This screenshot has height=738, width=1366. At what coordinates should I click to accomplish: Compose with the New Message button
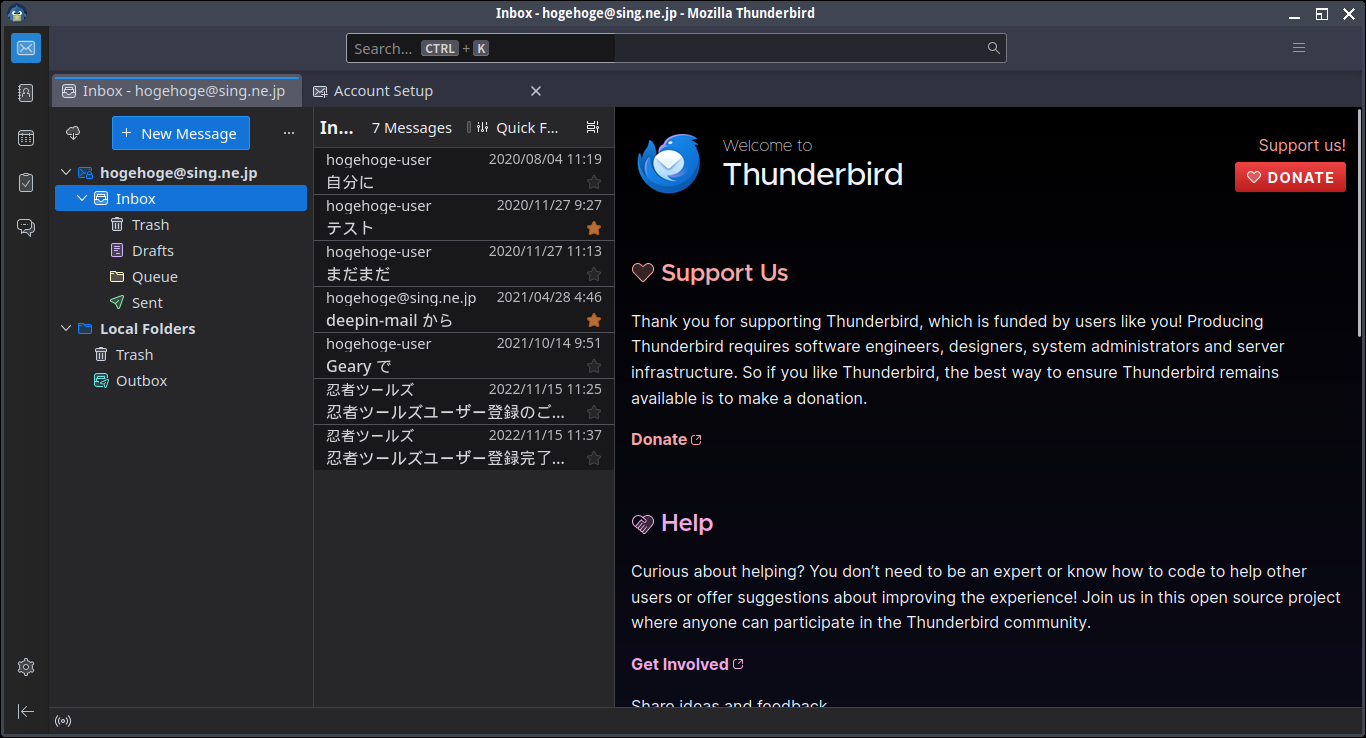[181, 133]
